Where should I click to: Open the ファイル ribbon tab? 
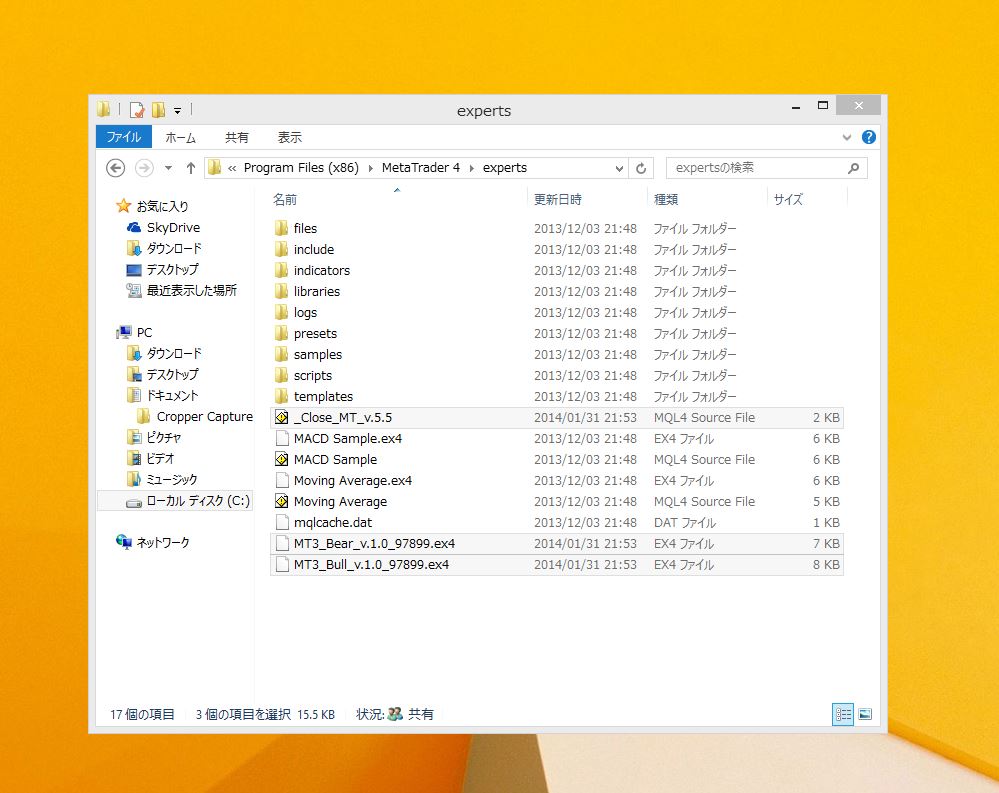124,137
